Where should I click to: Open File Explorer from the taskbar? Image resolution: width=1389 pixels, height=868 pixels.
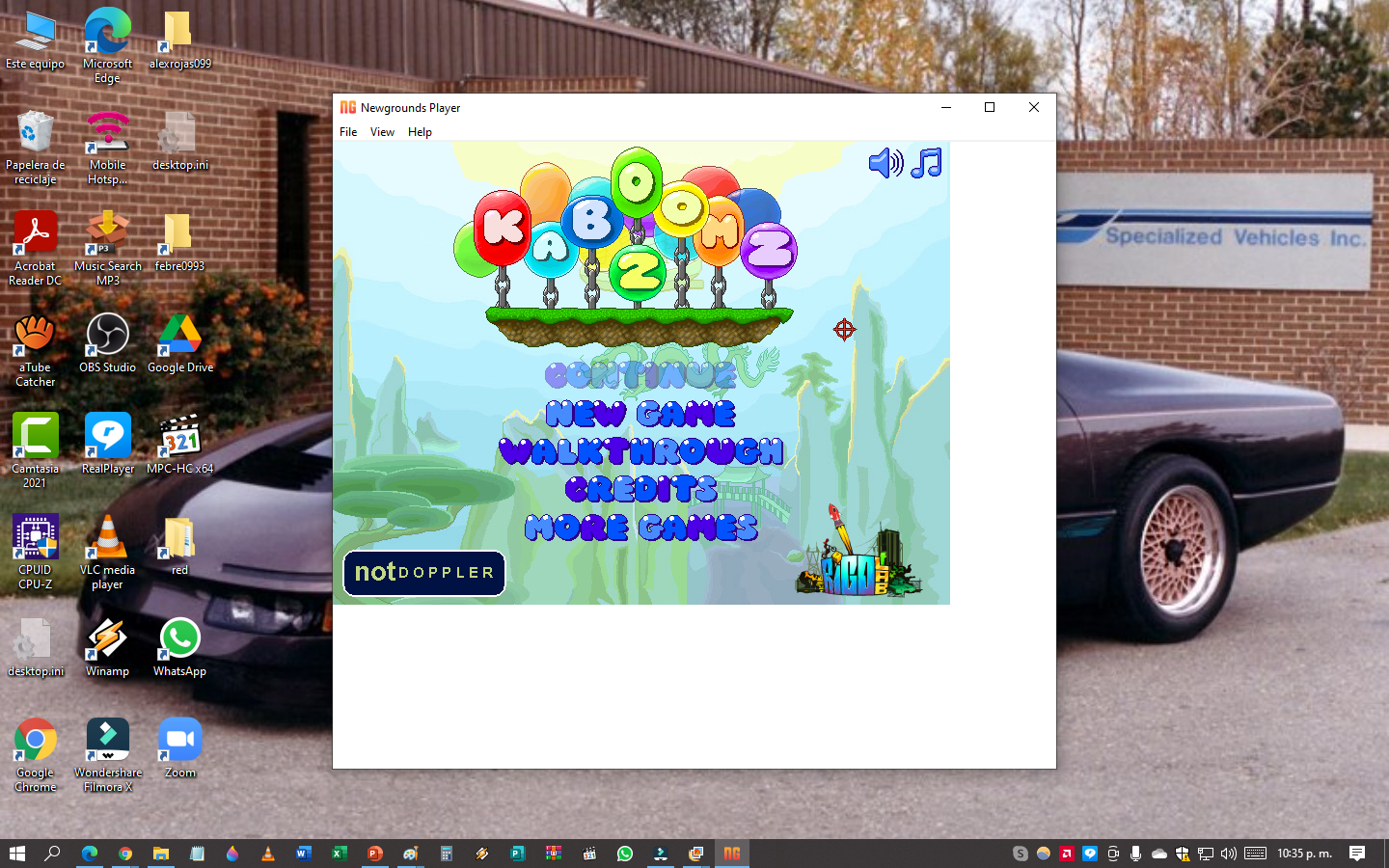pos(161,854)
